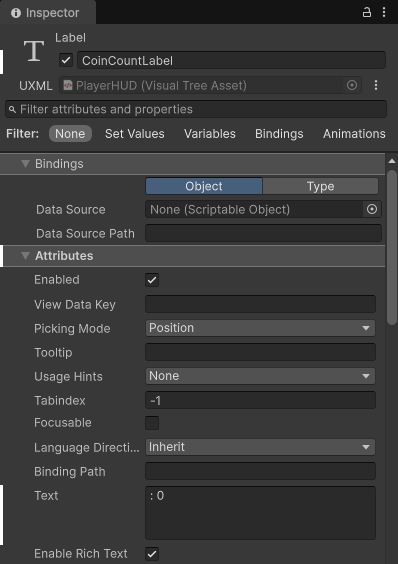Select the Set Values filter
Screen dimensions: 398x564
[x=135, y=134]
